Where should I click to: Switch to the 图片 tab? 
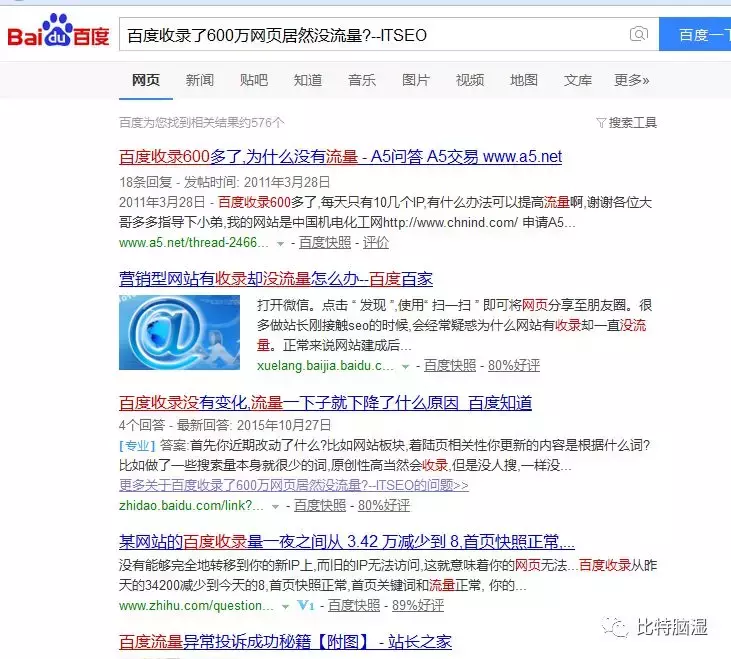(x=415, y=80)
